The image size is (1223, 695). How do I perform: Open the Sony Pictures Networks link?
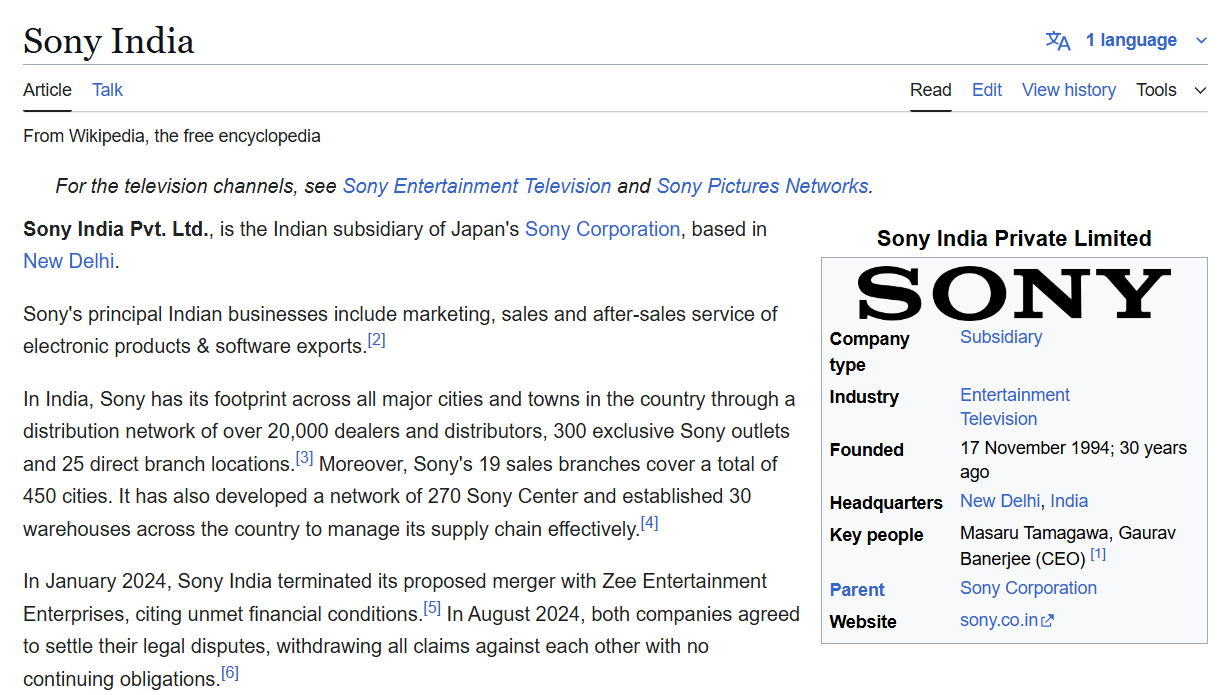tap(762, 186)
